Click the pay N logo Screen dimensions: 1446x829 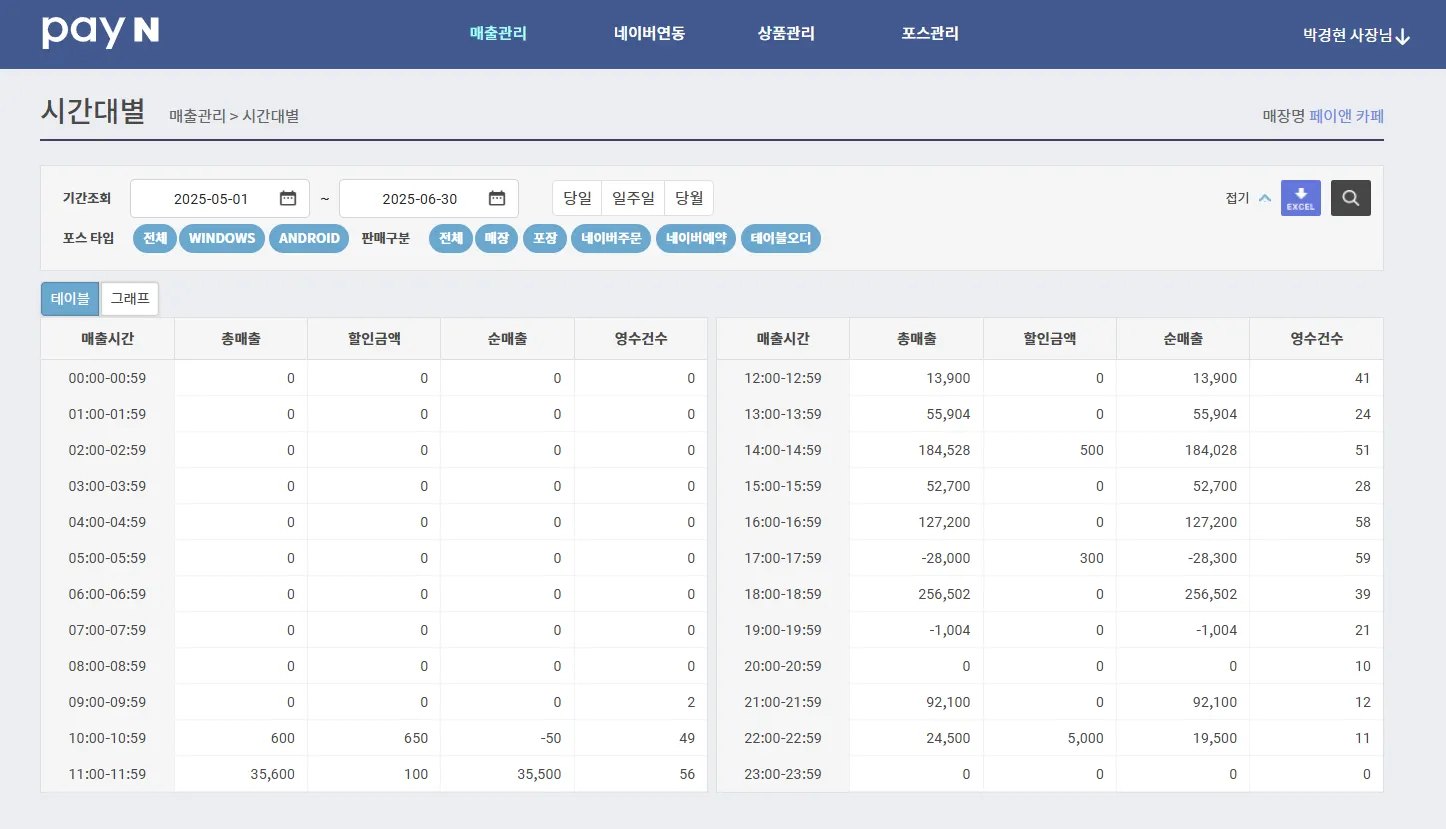(100, 32)
